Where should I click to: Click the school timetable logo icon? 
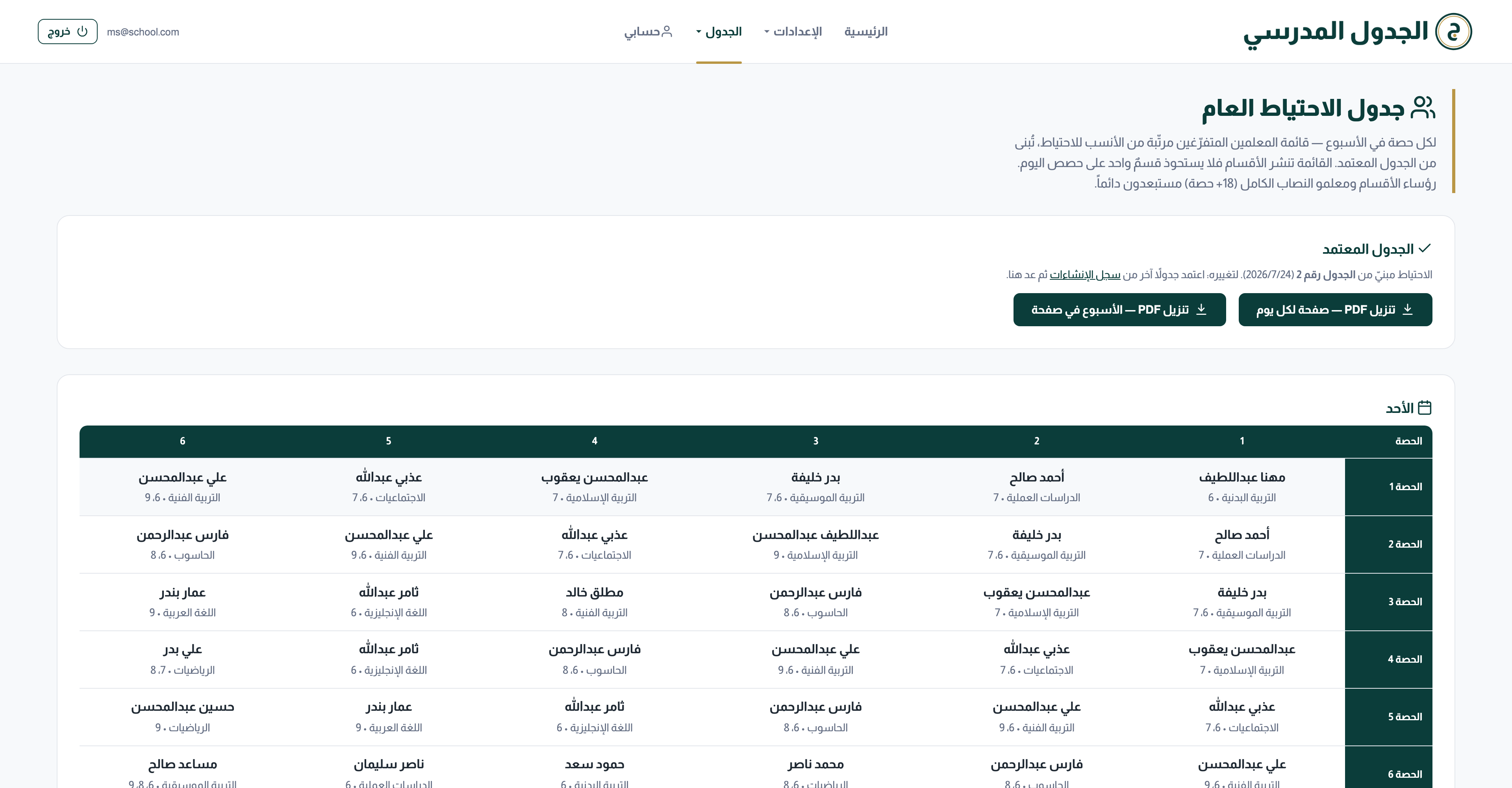pyautogui.click(x=1453, y=31)
